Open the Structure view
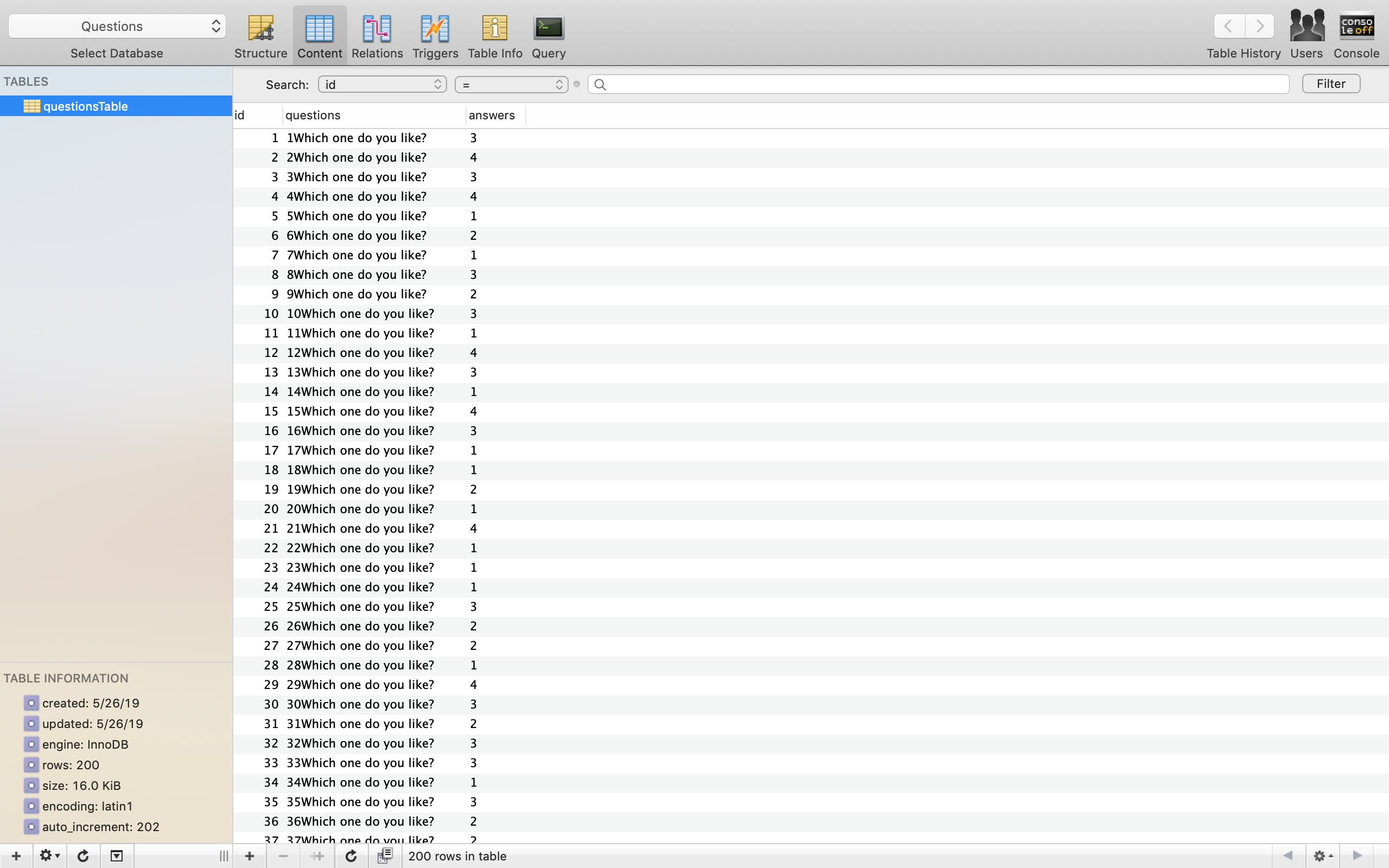Screen dimensions: 1389x868 pos(260,36)
